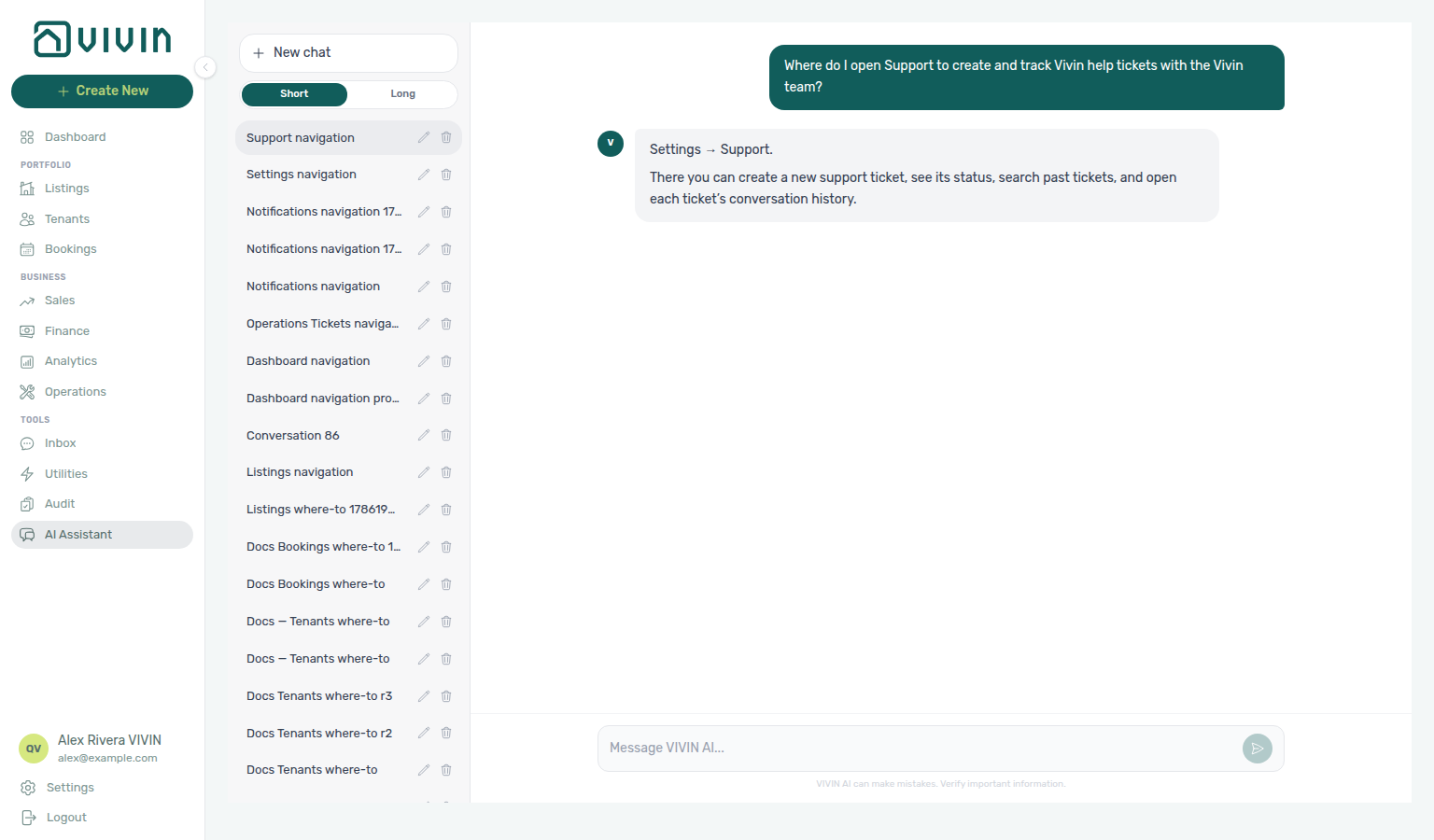Click the Create New button
1434x840 pixels.
click(x=102, y=91)
